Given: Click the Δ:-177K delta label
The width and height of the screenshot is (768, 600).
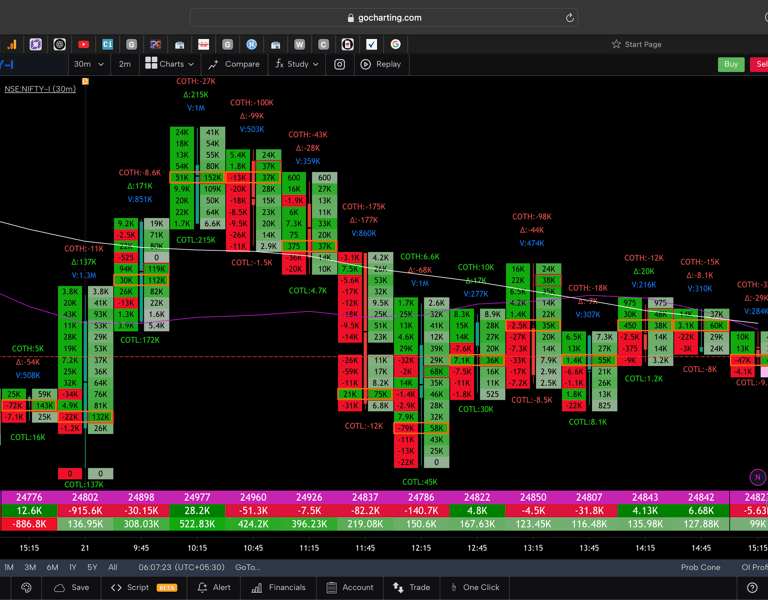Looking at the screenshot, I should tap(364, 220).
